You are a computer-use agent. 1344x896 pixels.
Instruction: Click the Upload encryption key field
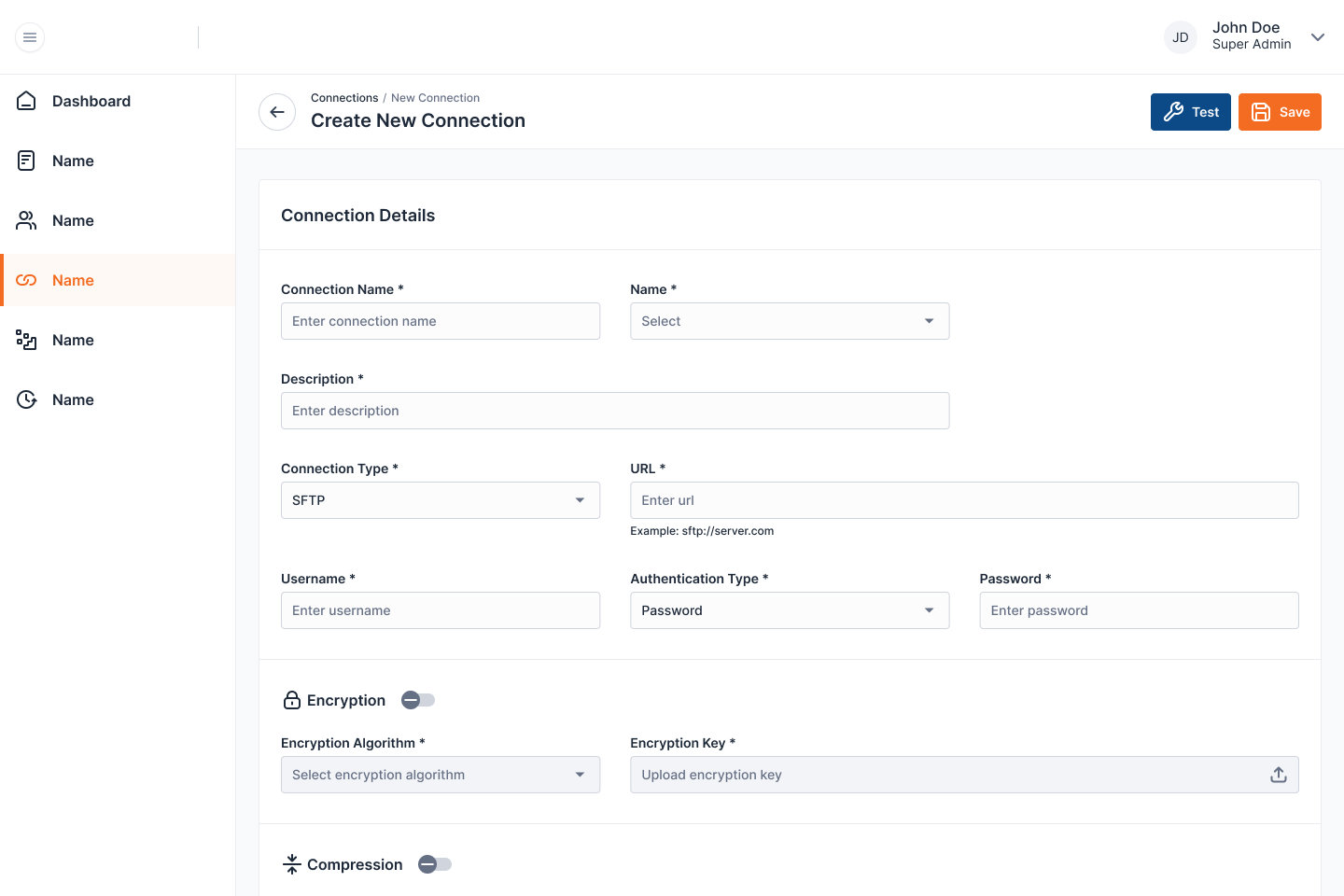click(x=964, y=775)
